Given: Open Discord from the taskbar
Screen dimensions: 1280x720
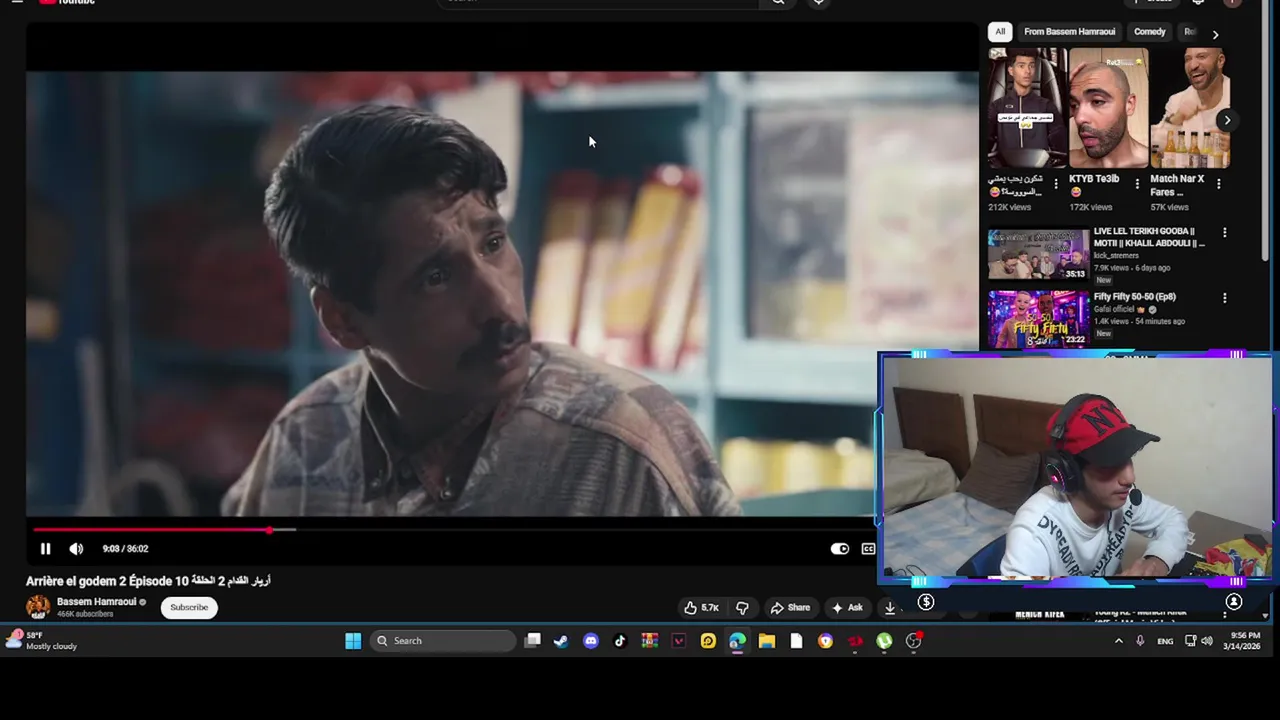Looking at the screenshot, I should 591,641.
